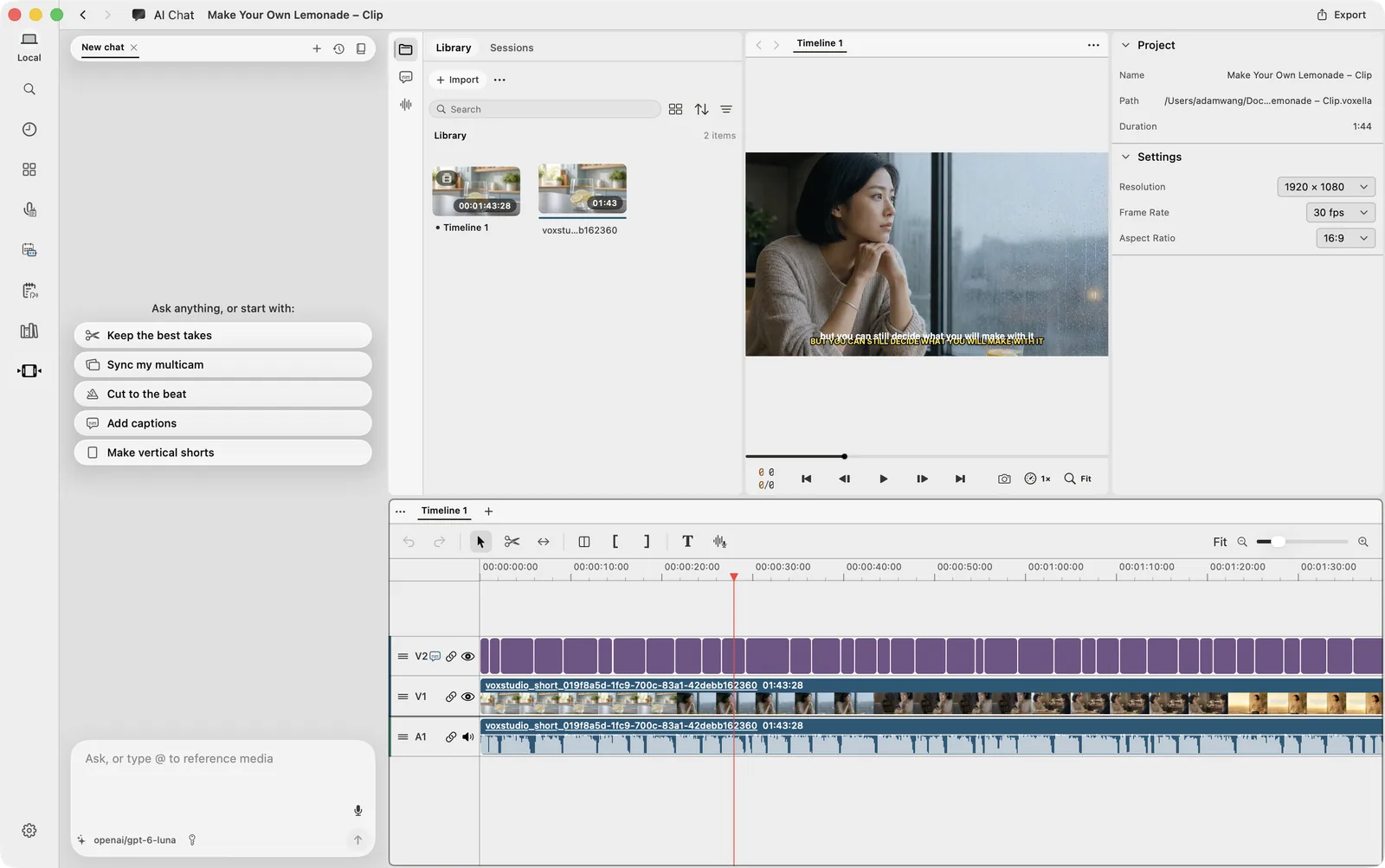Click the preview playback progress bar
Viewport: 1385px width, 868px height.
926,456
